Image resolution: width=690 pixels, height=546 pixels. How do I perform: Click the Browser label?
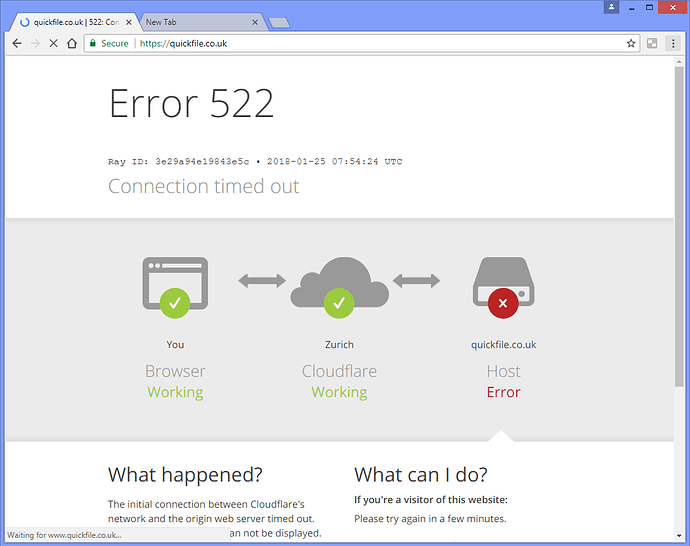(x=175, y=371)
